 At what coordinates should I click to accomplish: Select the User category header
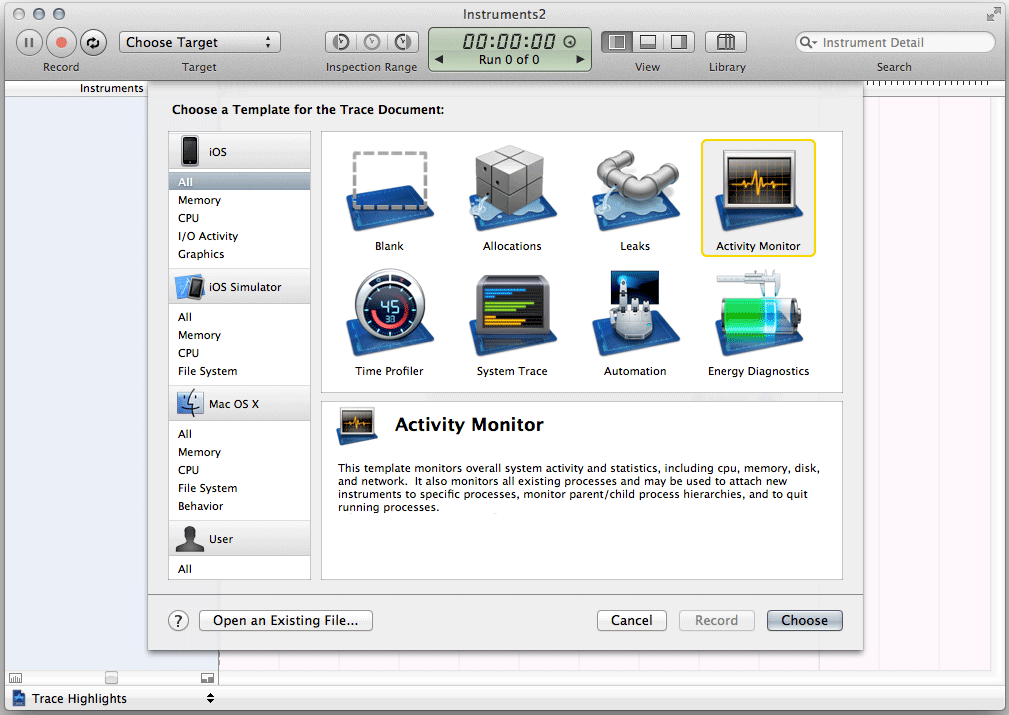pos(239,539)
